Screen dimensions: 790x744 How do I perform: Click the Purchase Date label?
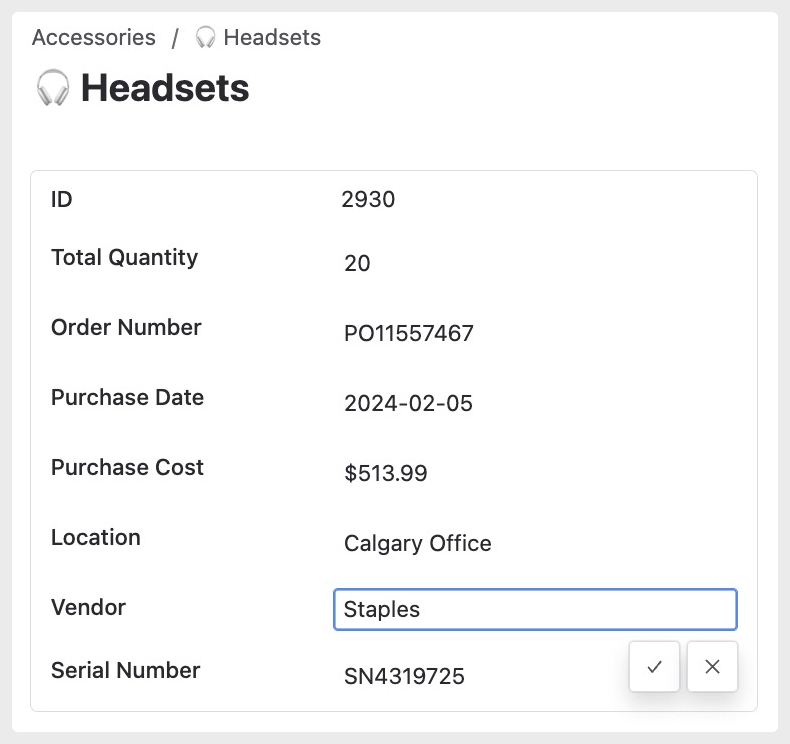tap(127, 397)
